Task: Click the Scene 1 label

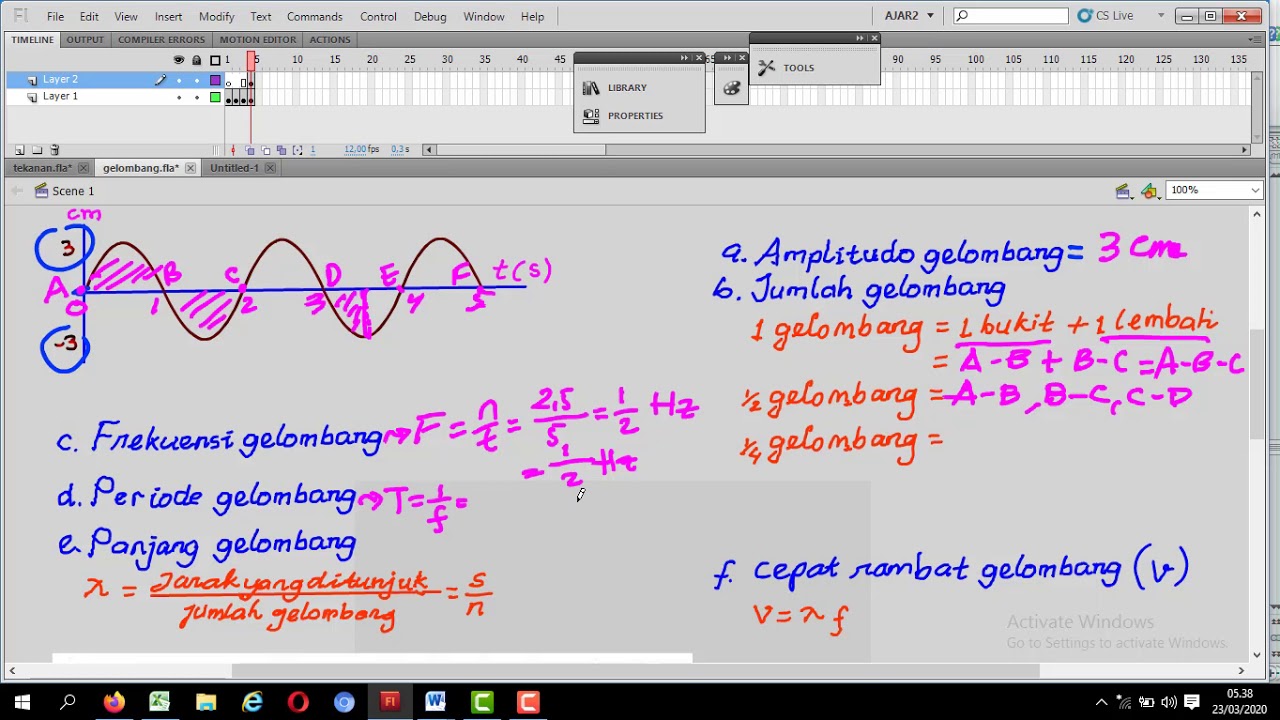Action: (x=73, y=191)
